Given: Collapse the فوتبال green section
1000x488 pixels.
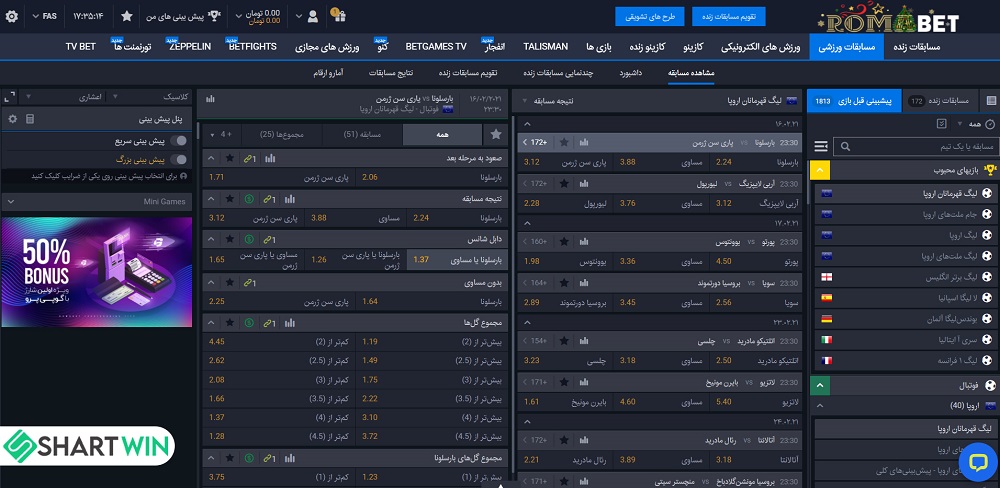Looking at the screenshot, I should tap(820, 385).
